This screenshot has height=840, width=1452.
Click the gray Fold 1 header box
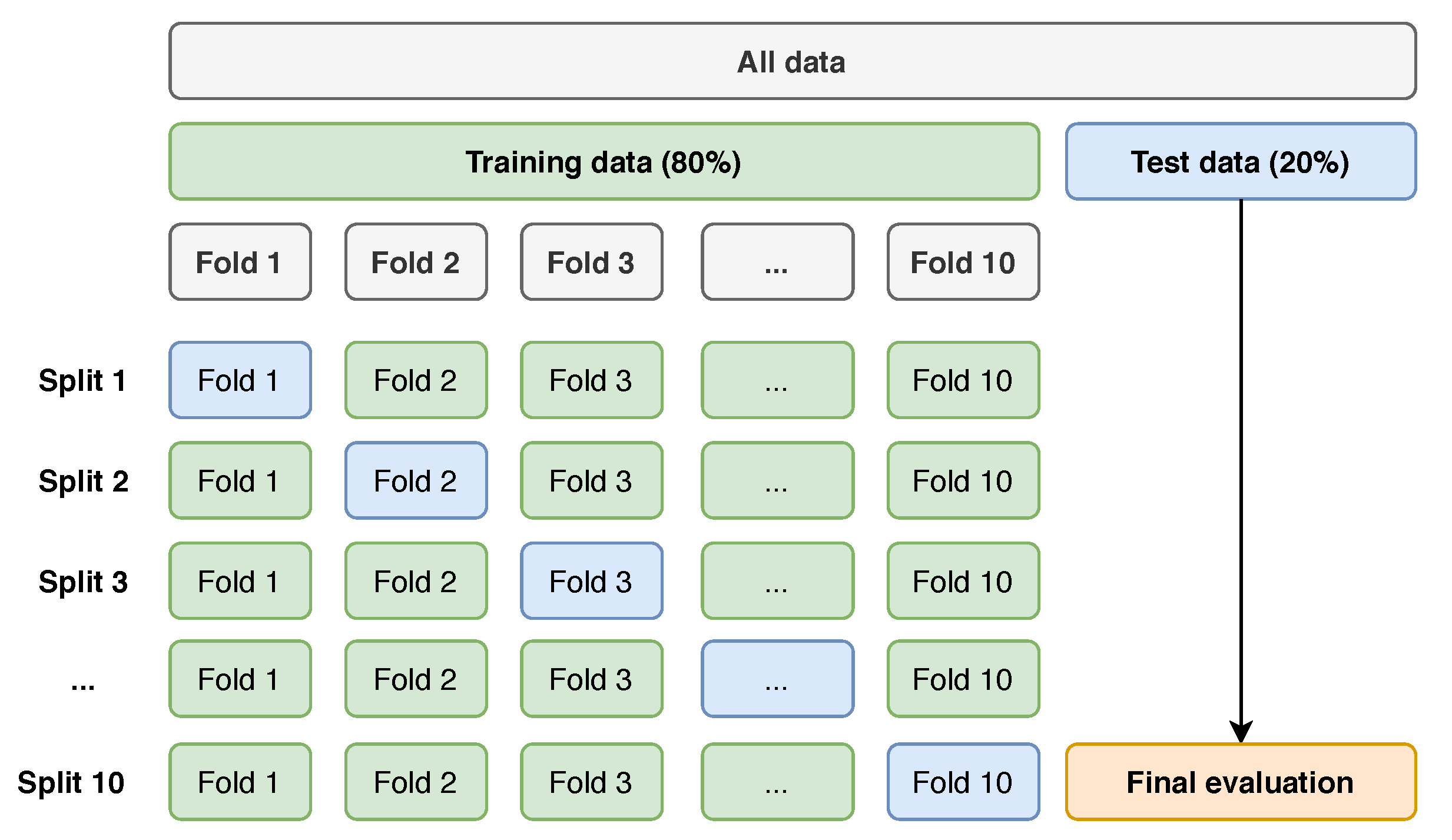pos(240,262)
